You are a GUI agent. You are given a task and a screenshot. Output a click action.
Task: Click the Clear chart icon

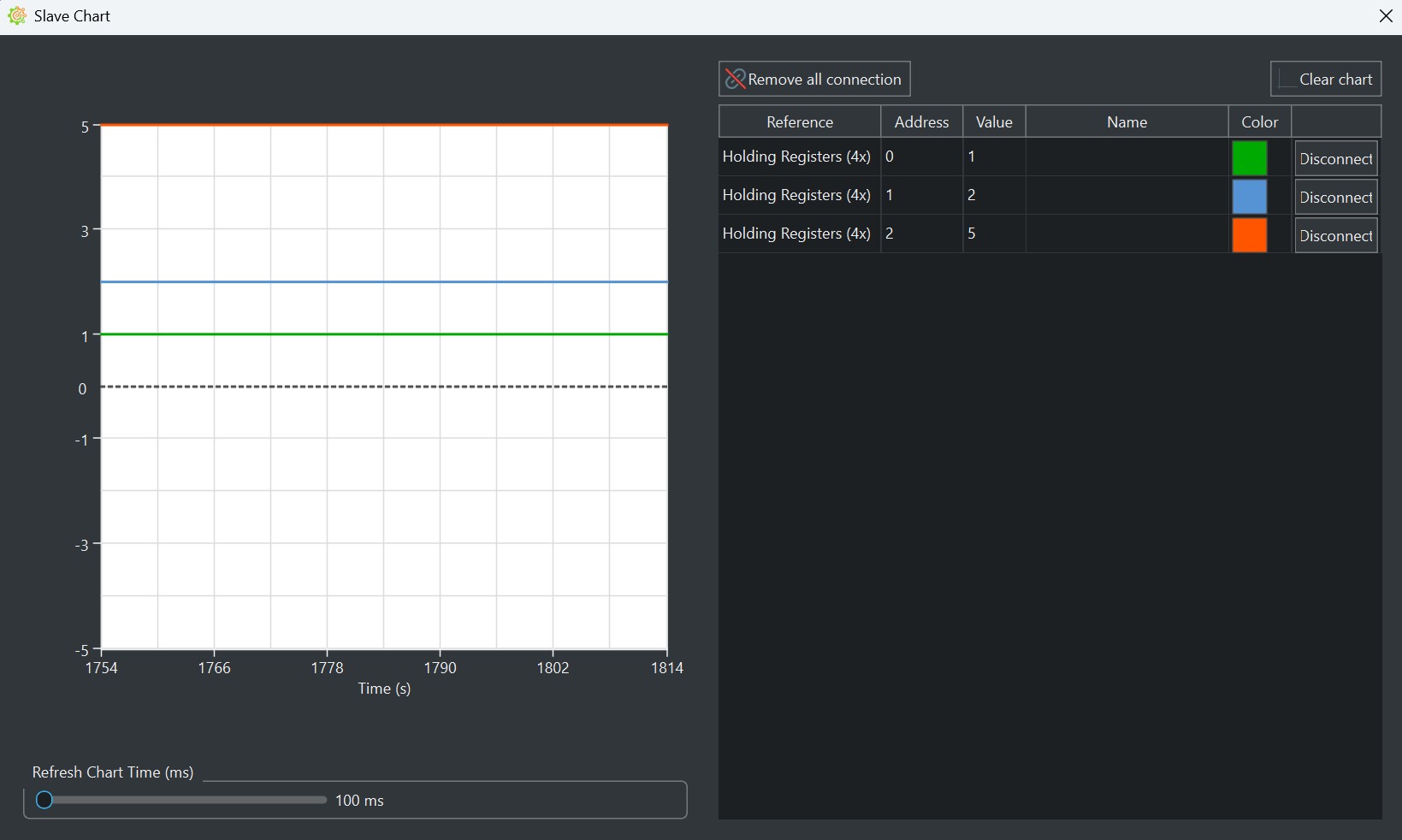[x=1287, y=79]
